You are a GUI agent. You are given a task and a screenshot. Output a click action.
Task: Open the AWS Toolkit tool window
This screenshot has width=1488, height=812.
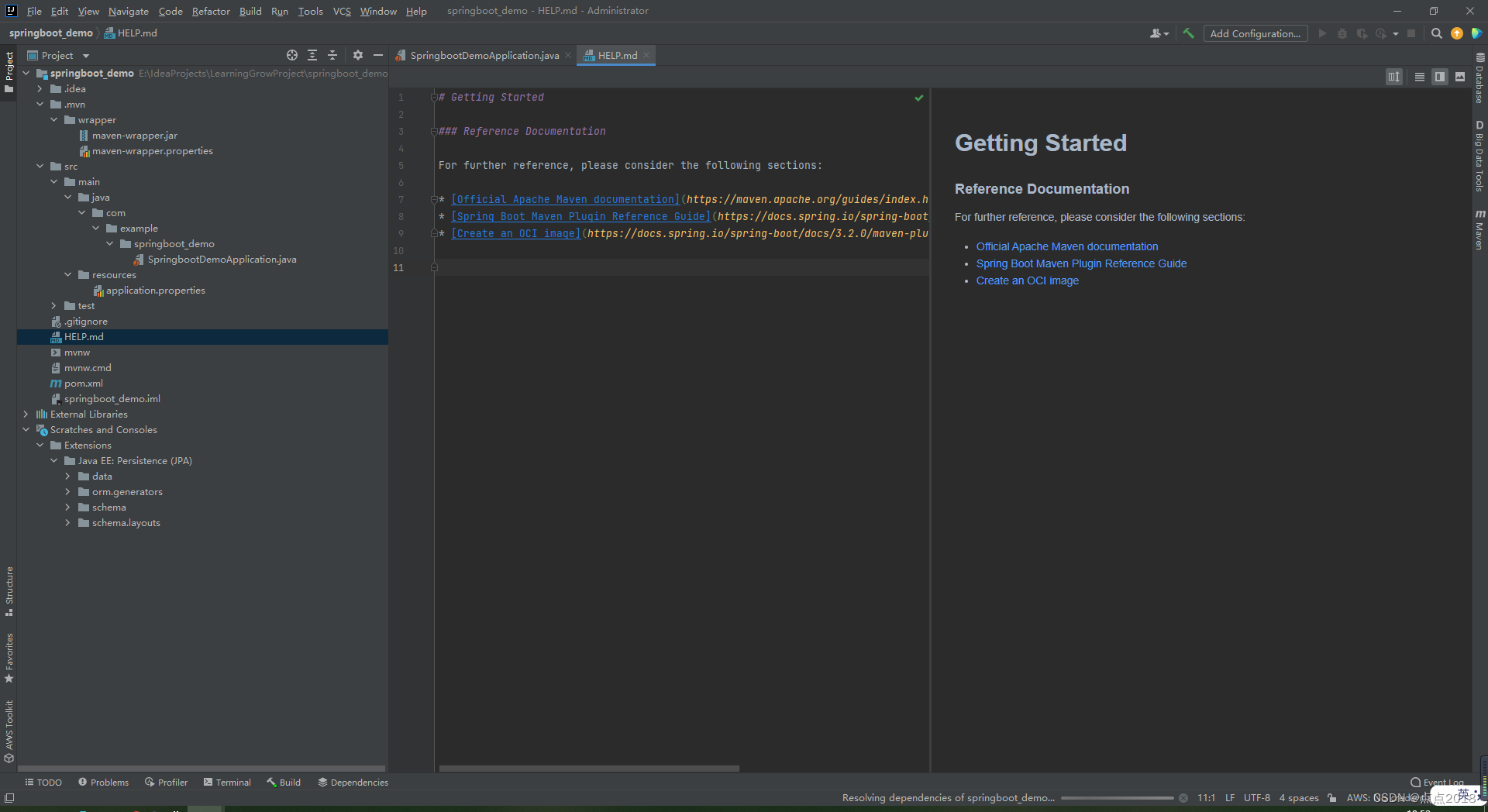point(9,731)
